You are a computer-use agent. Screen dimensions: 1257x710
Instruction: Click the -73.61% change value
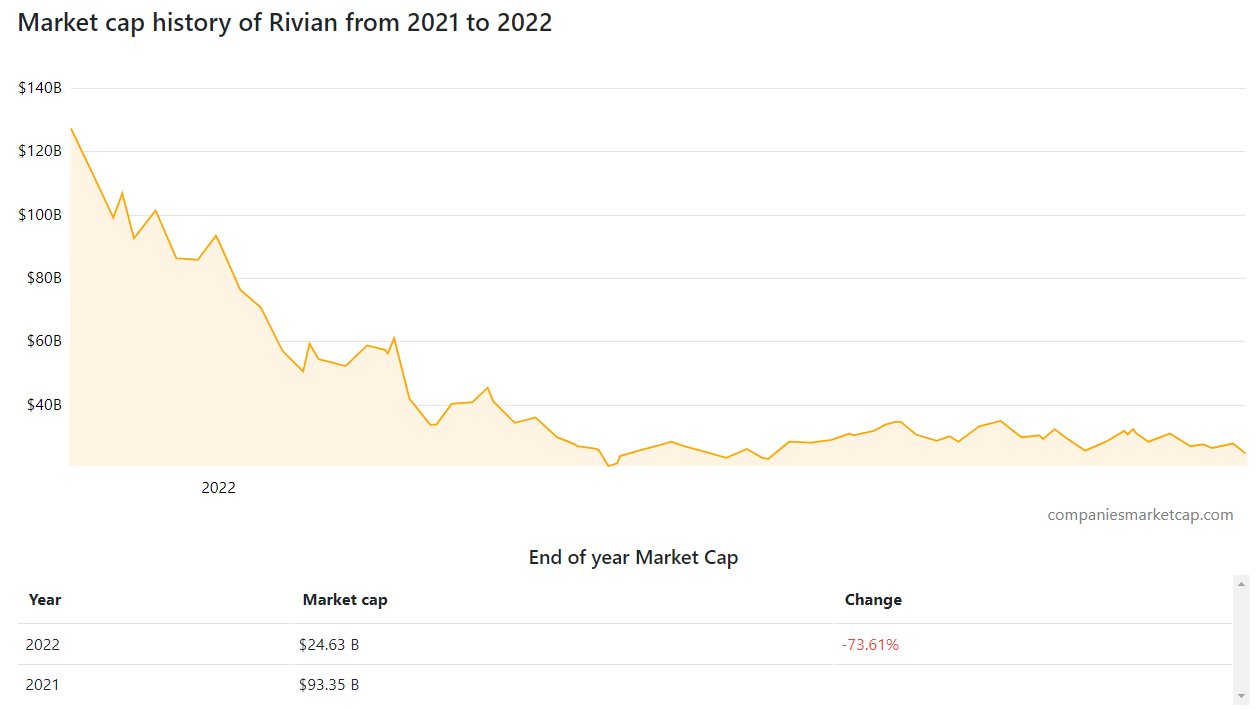(x=870, y=645)
